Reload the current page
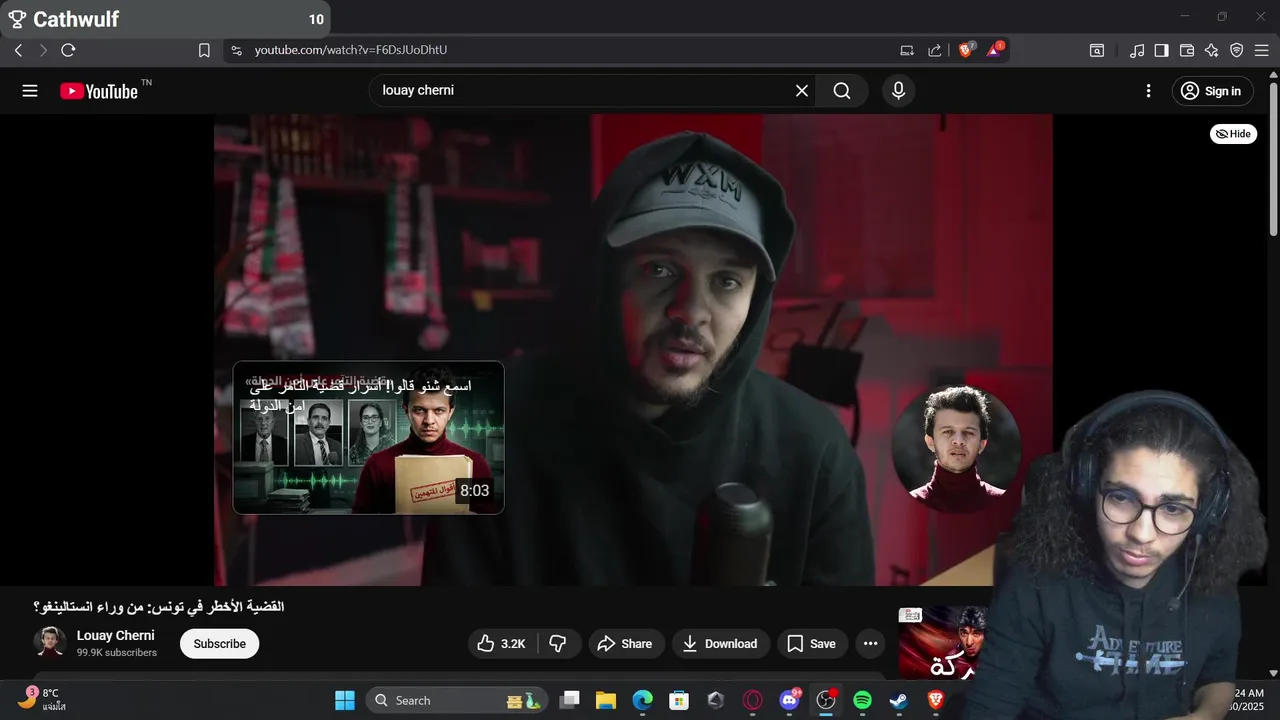The width and height of the screenshot is (1280, 720). point(68,50)
